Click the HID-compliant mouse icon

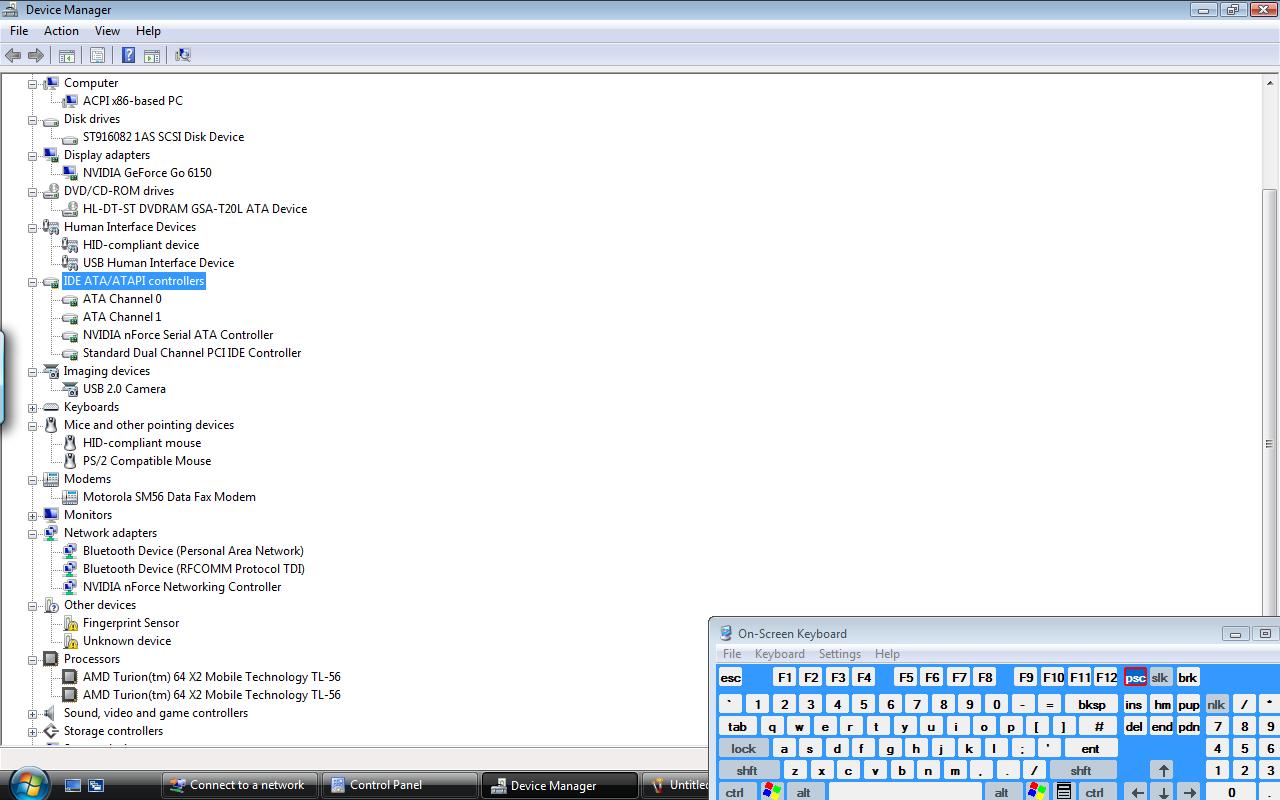71,443
